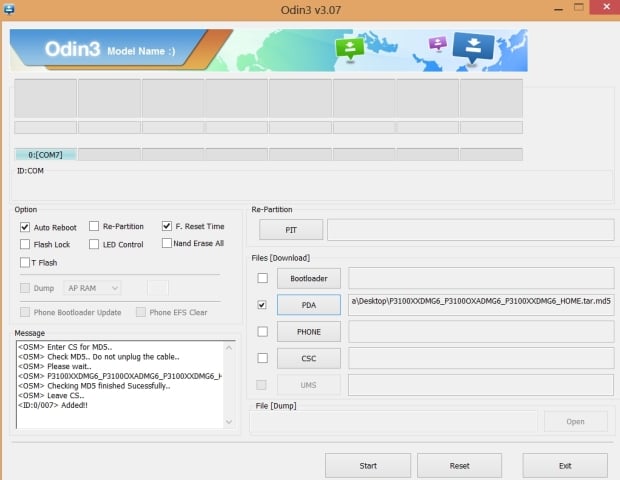
Task: Click the '<OSM> Please wait..' log line
Action: click(x=55, y=366)
